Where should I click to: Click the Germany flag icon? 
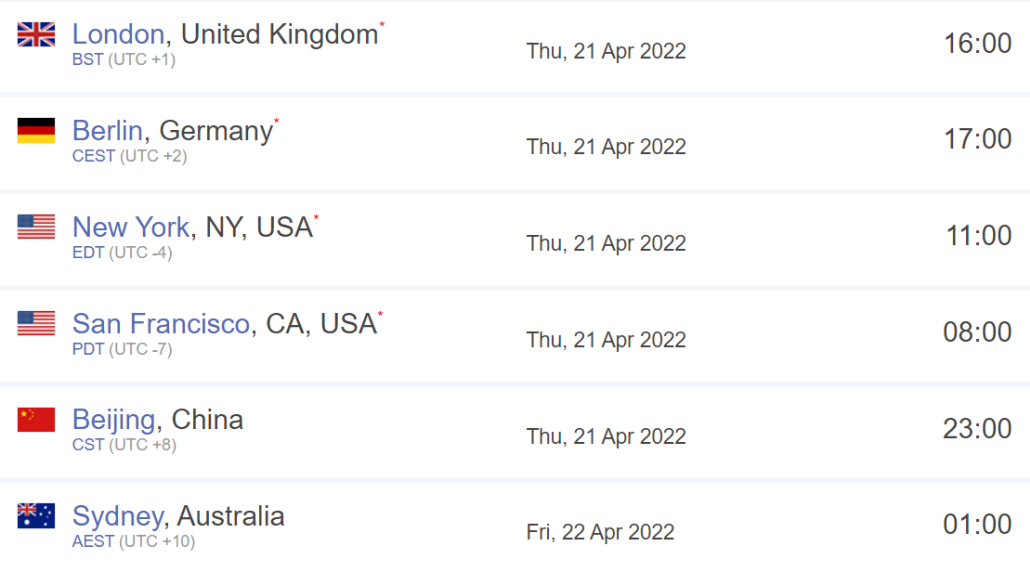tap(36, 131)
